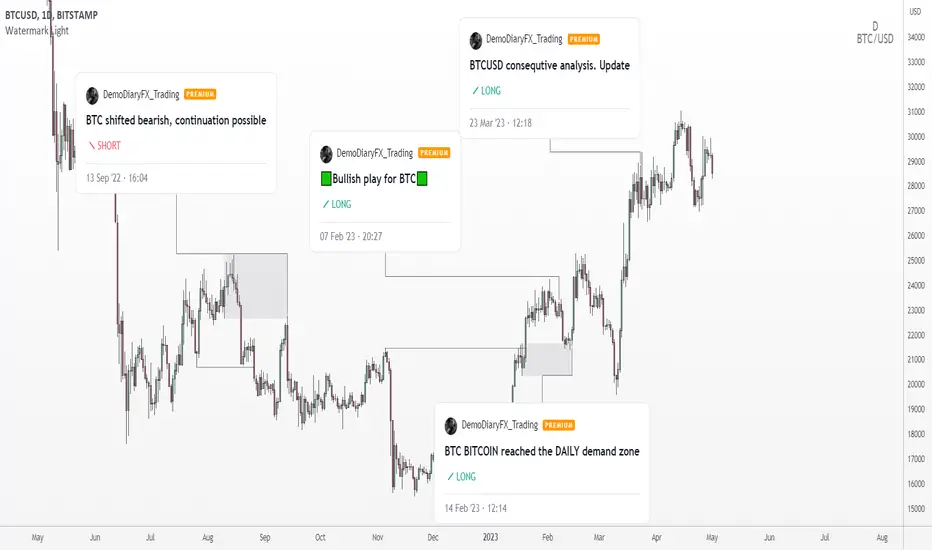932x550 pixels.
Task: Click the avatar on the 14 Feb '23 idea card
Action: (451, 426)
